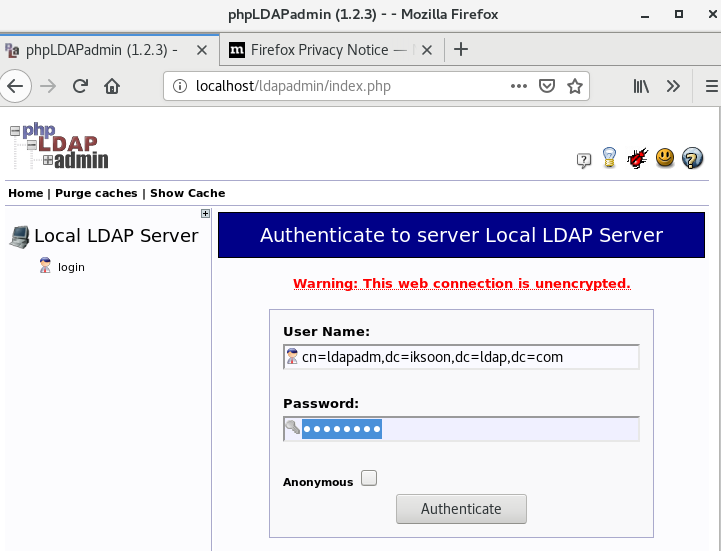
Task: Expand the tree panel plus icon
Action: click(206, 213)
